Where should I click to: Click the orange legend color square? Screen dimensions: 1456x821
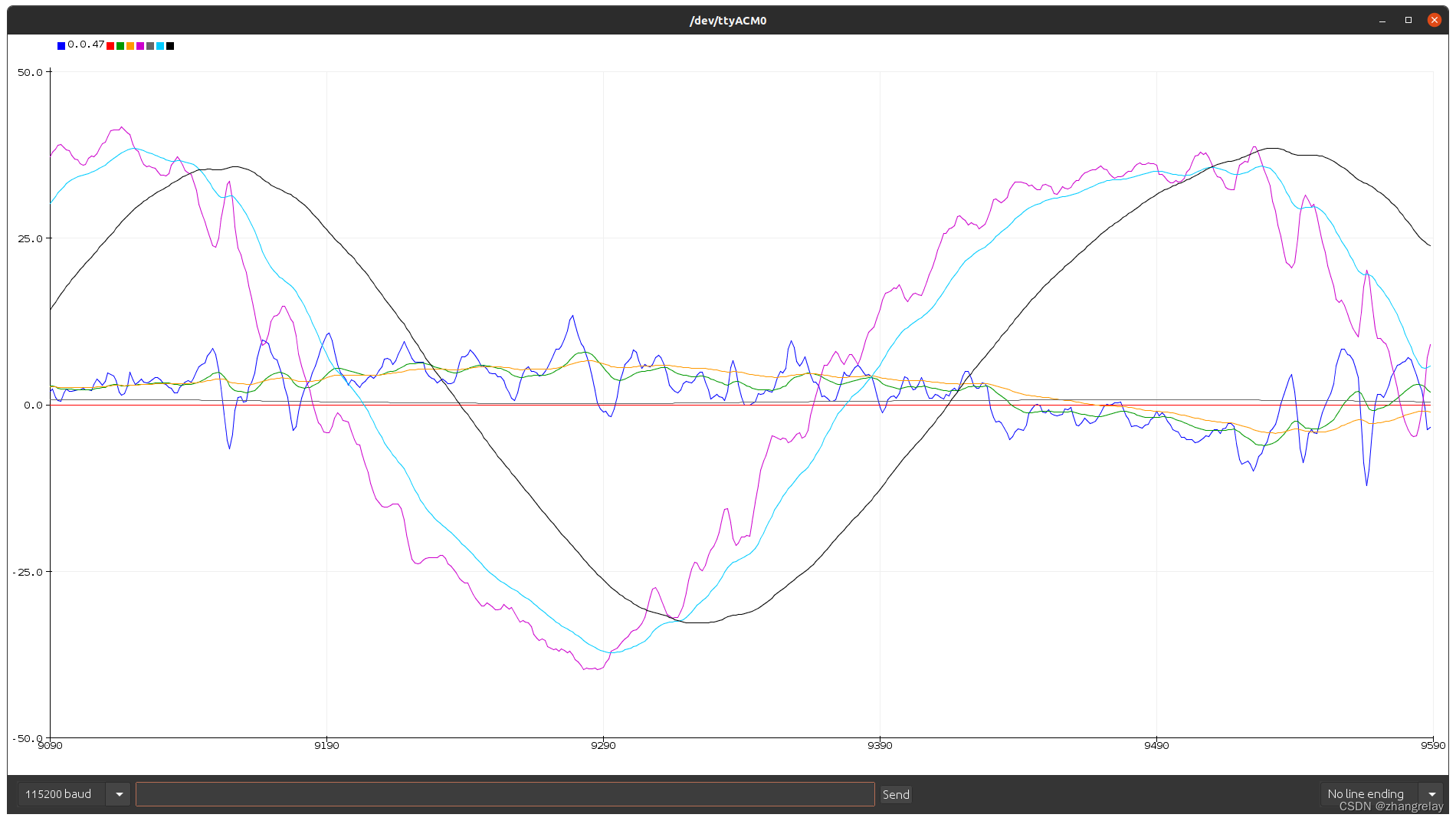[130, 46]
